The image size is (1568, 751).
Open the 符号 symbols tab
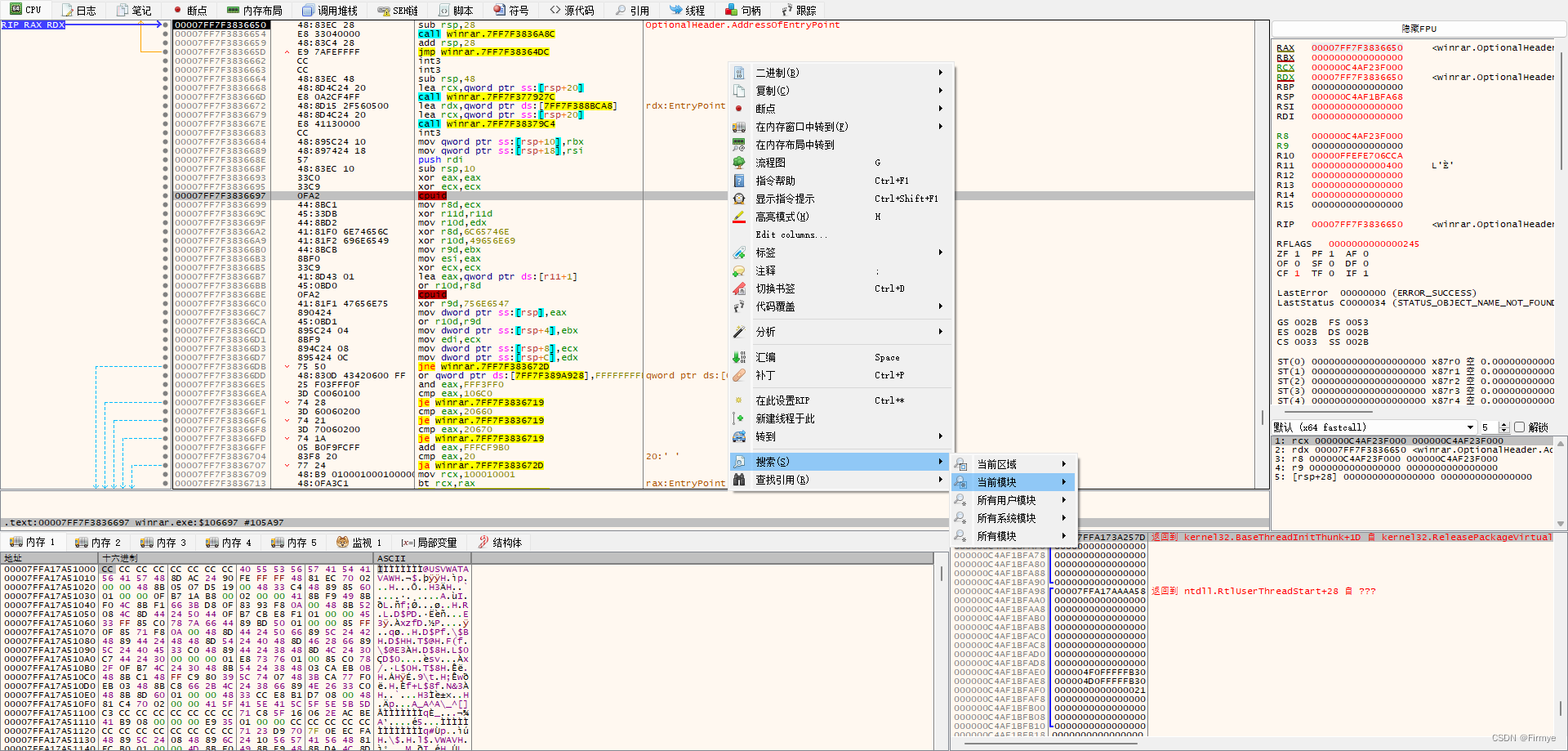[x=512, y=11]
